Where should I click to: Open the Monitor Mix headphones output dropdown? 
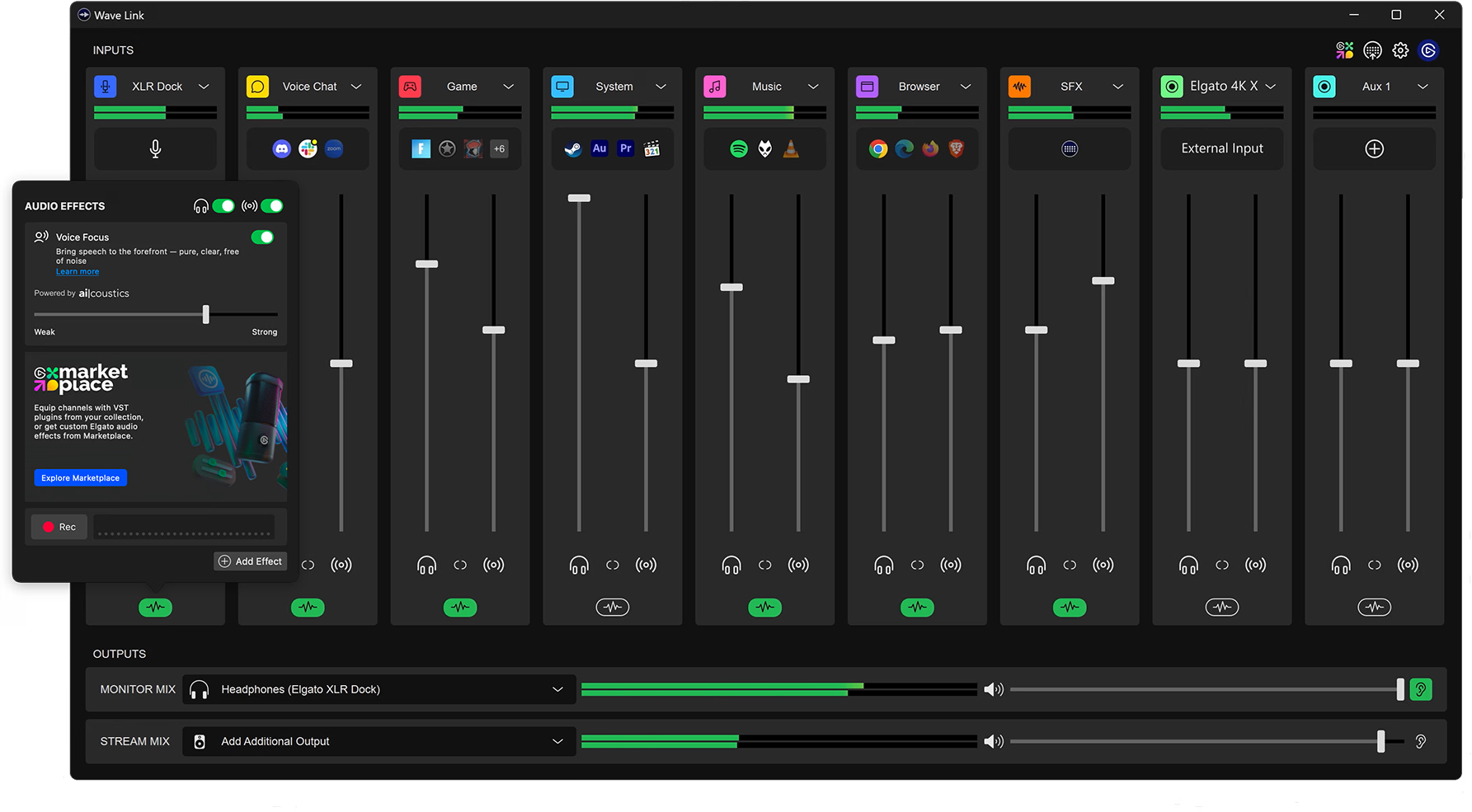(x=557, y=689)
